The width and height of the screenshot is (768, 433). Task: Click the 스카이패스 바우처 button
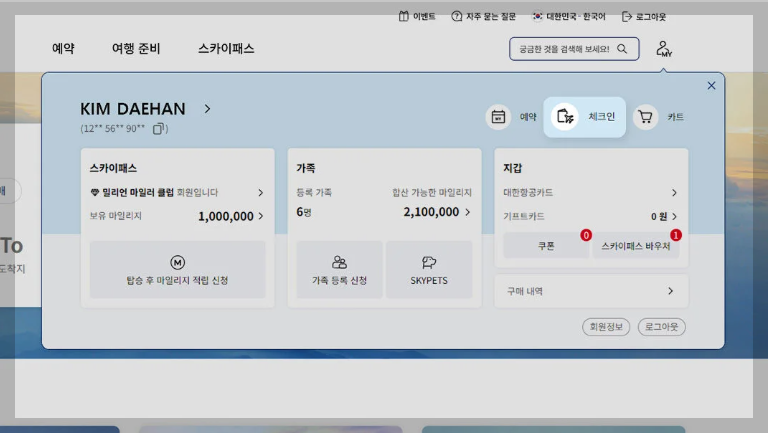(x=636, y=245)
